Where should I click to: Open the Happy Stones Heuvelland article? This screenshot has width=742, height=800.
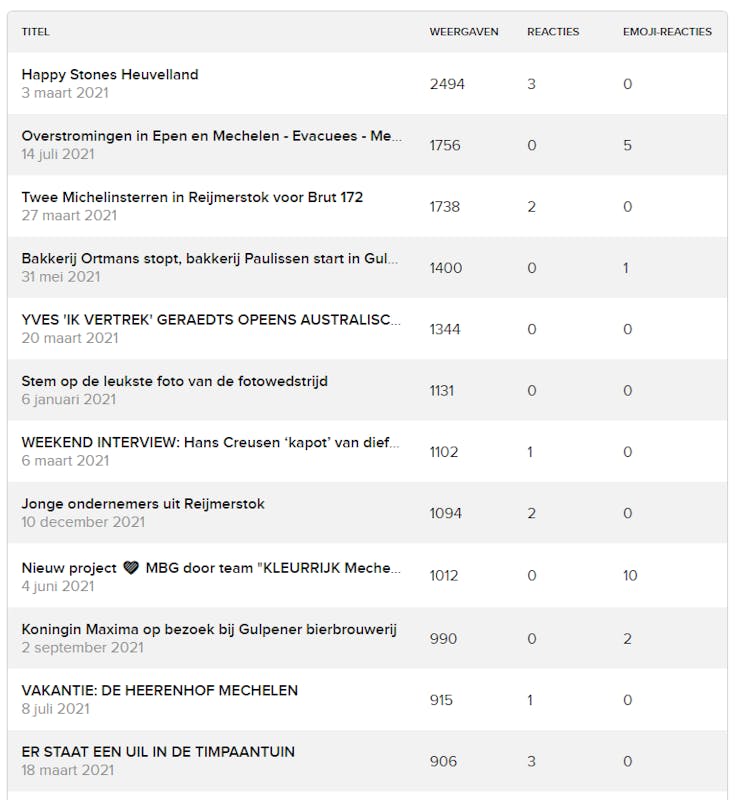point(110,74)
